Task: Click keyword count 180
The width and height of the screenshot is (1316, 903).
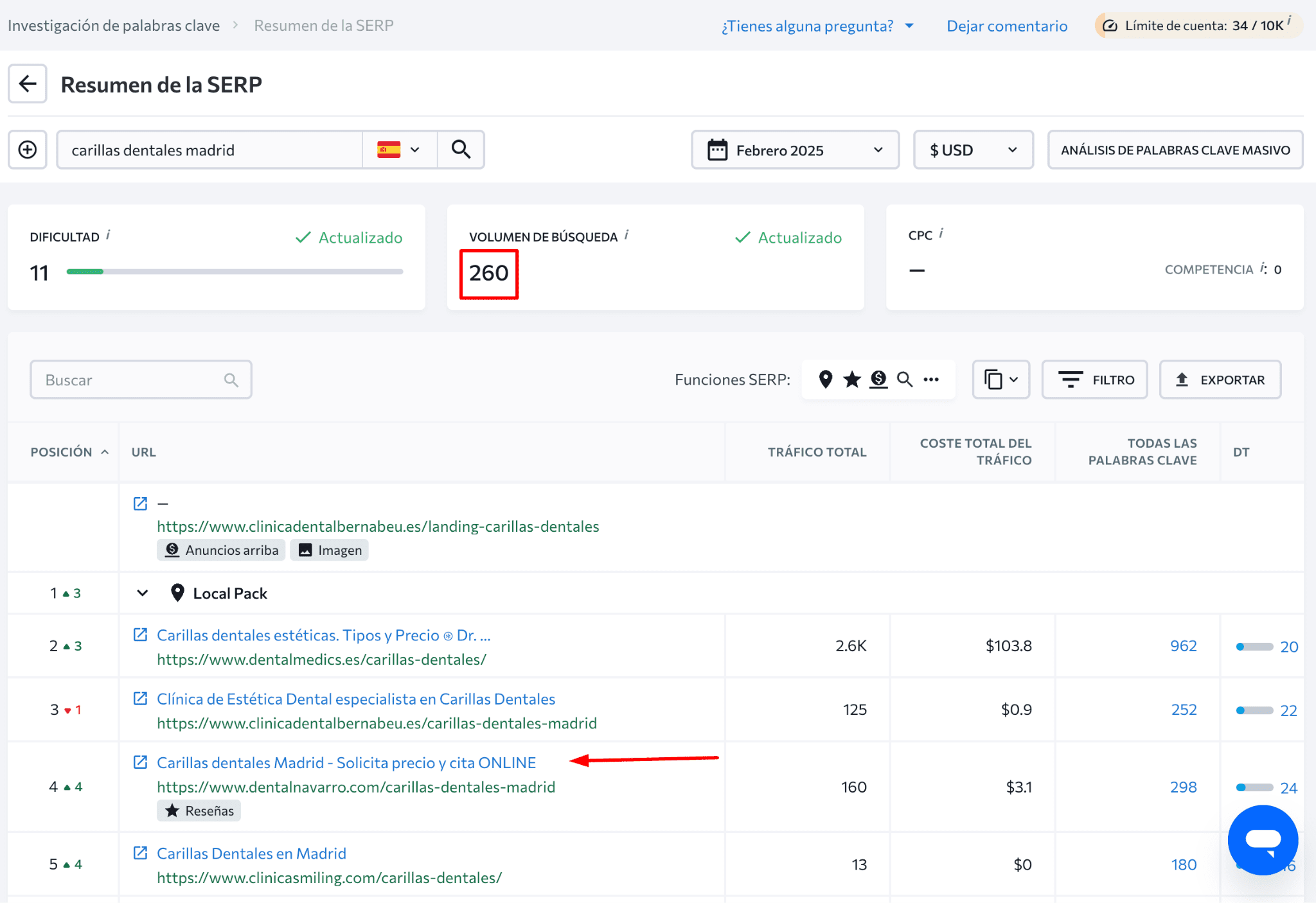Action: [1184, 864]
